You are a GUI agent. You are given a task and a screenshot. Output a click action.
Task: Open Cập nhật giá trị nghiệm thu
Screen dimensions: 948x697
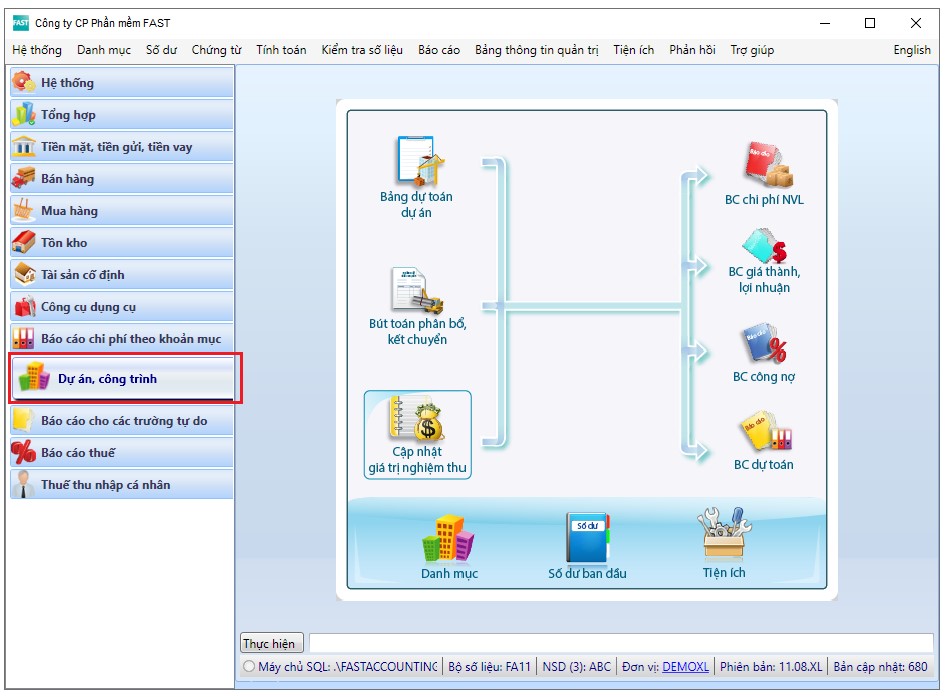417,420
